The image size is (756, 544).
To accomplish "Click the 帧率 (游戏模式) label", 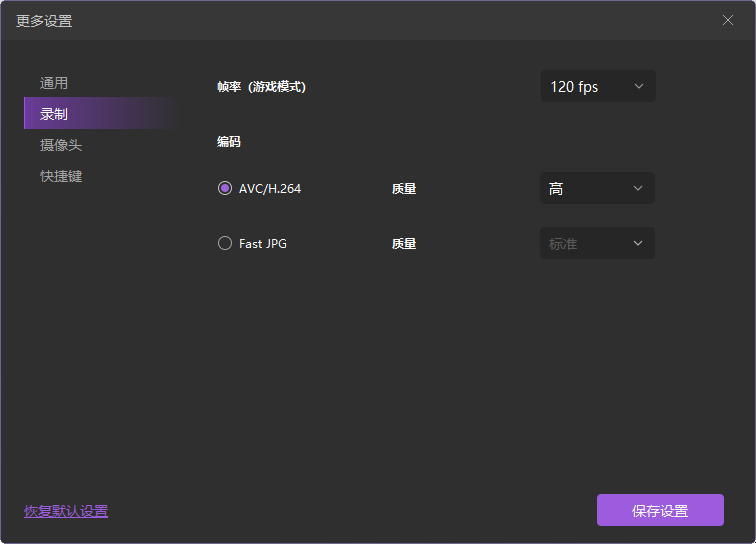I will 261,87.
